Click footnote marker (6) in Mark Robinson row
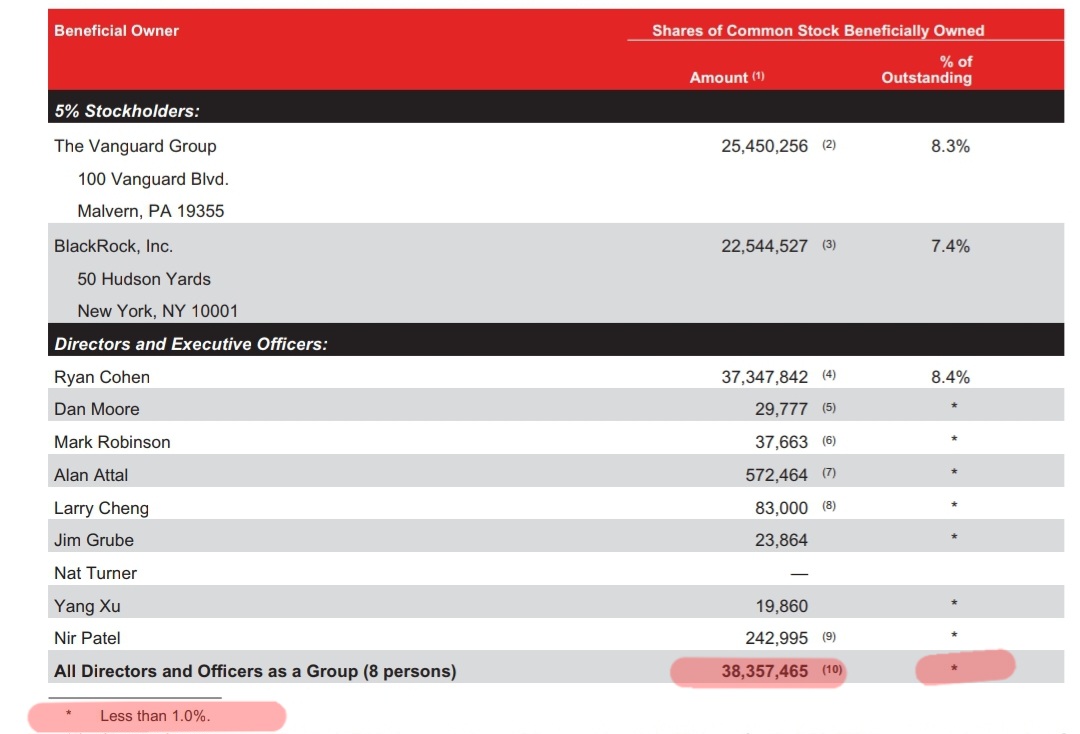 [829, 441]
